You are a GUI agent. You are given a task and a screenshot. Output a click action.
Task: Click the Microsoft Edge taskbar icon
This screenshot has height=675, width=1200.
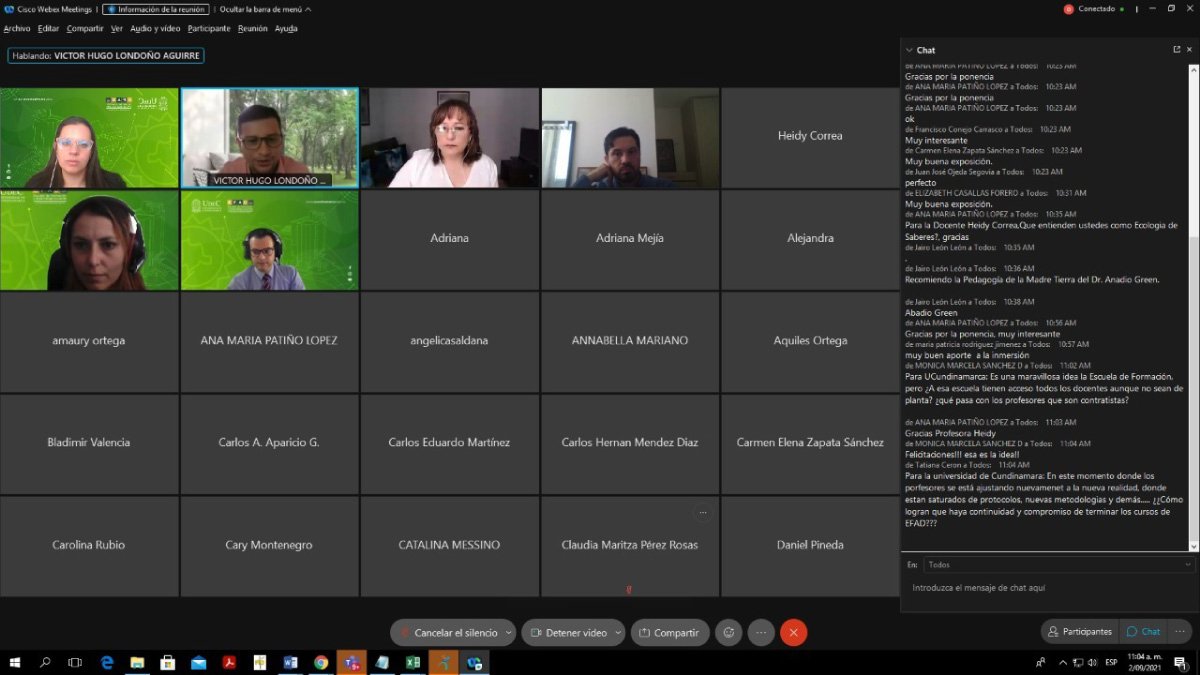(x=107, y=662)
